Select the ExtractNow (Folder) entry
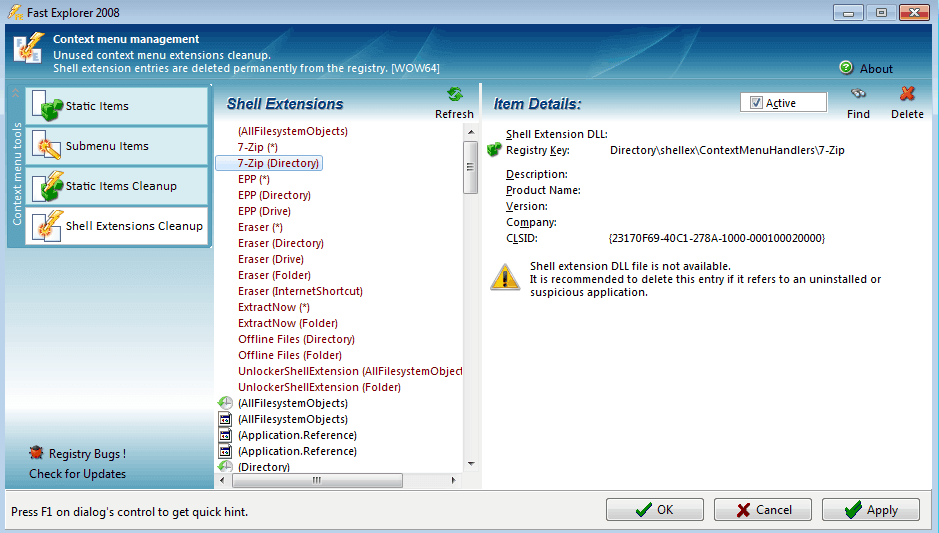This screenshot has width=939, height=533. [x=288, y=323]
